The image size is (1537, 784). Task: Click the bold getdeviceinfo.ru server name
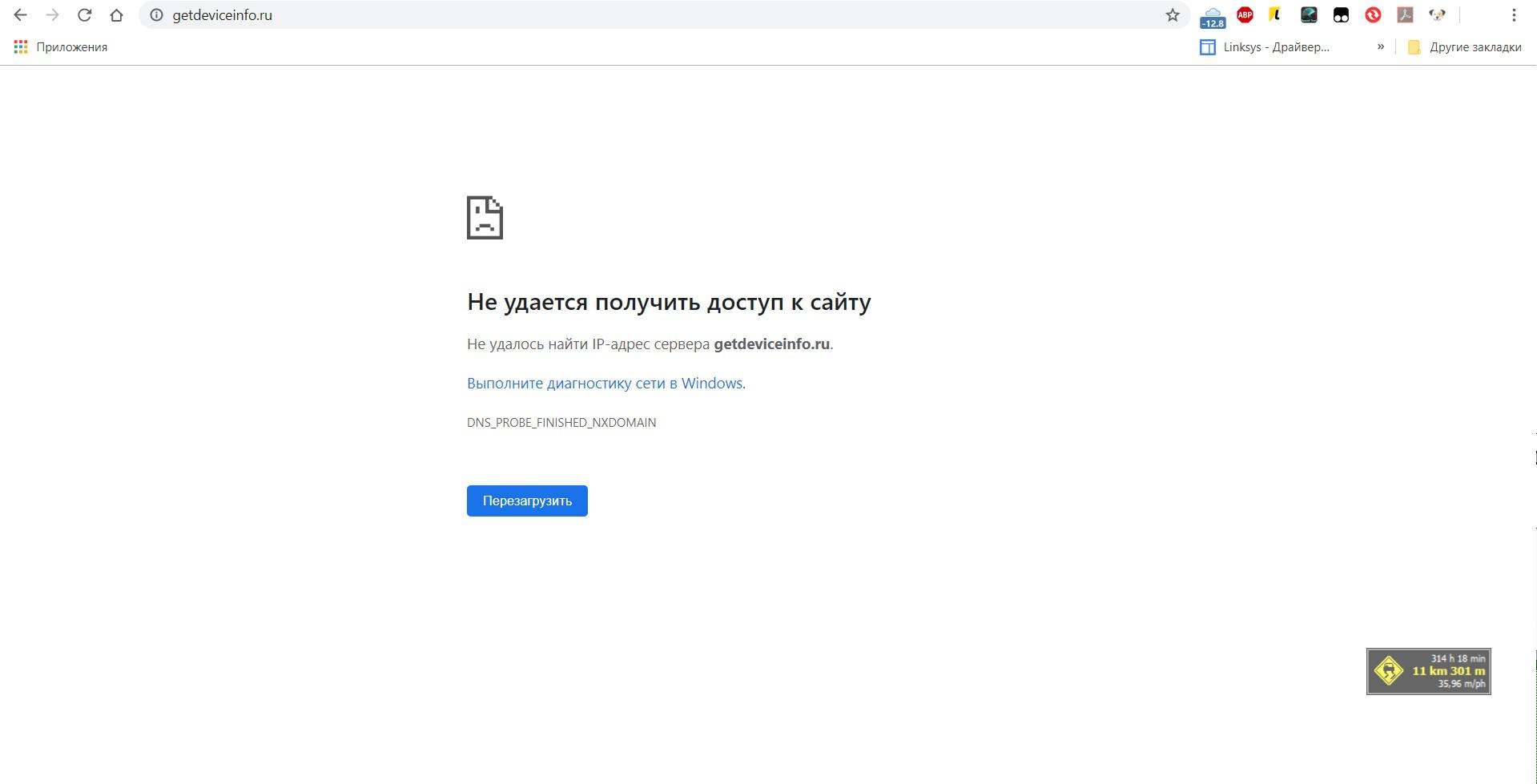coord(771,344)
